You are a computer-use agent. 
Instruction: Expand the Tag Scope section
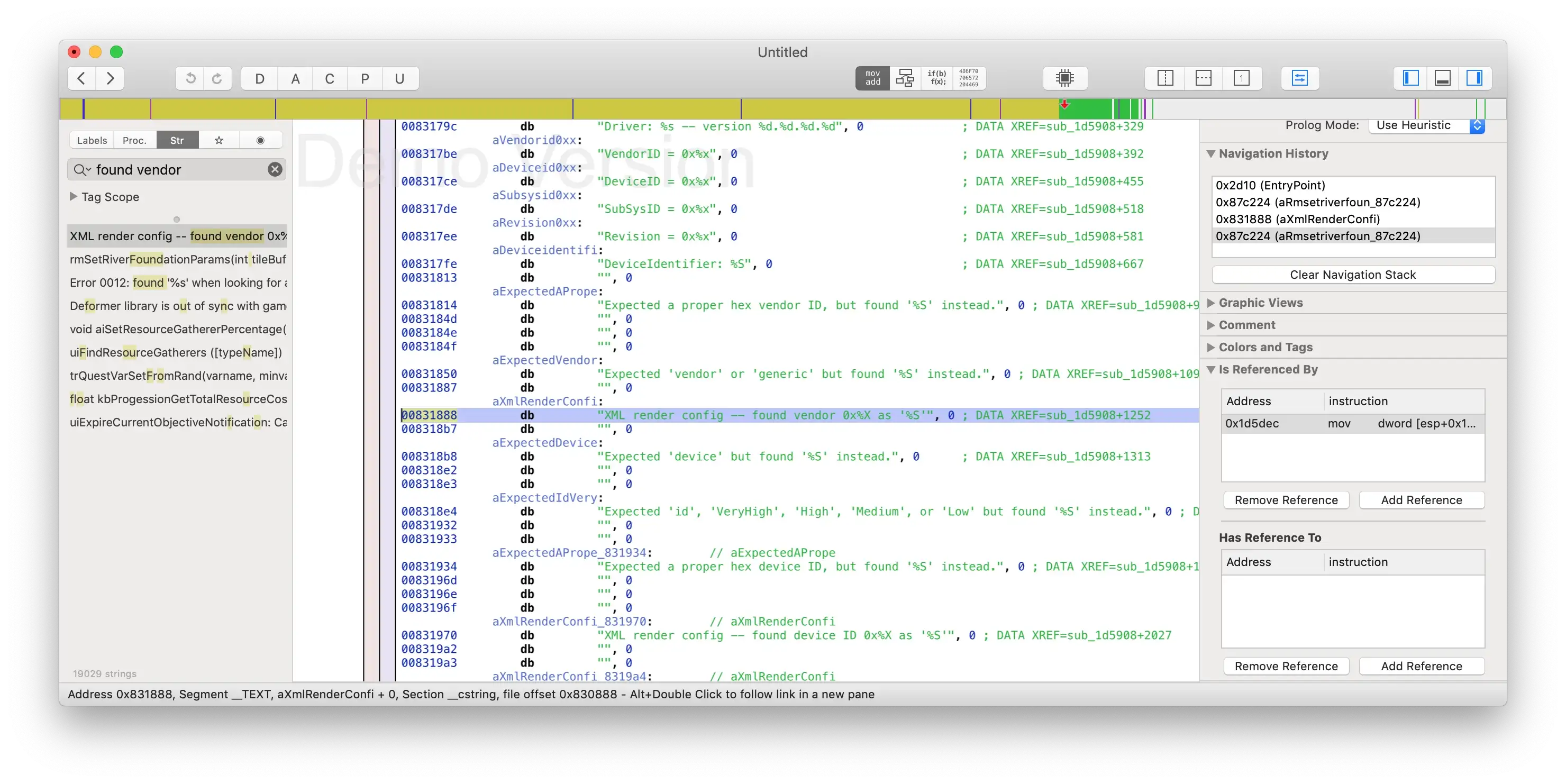click(x=74, y=196)
